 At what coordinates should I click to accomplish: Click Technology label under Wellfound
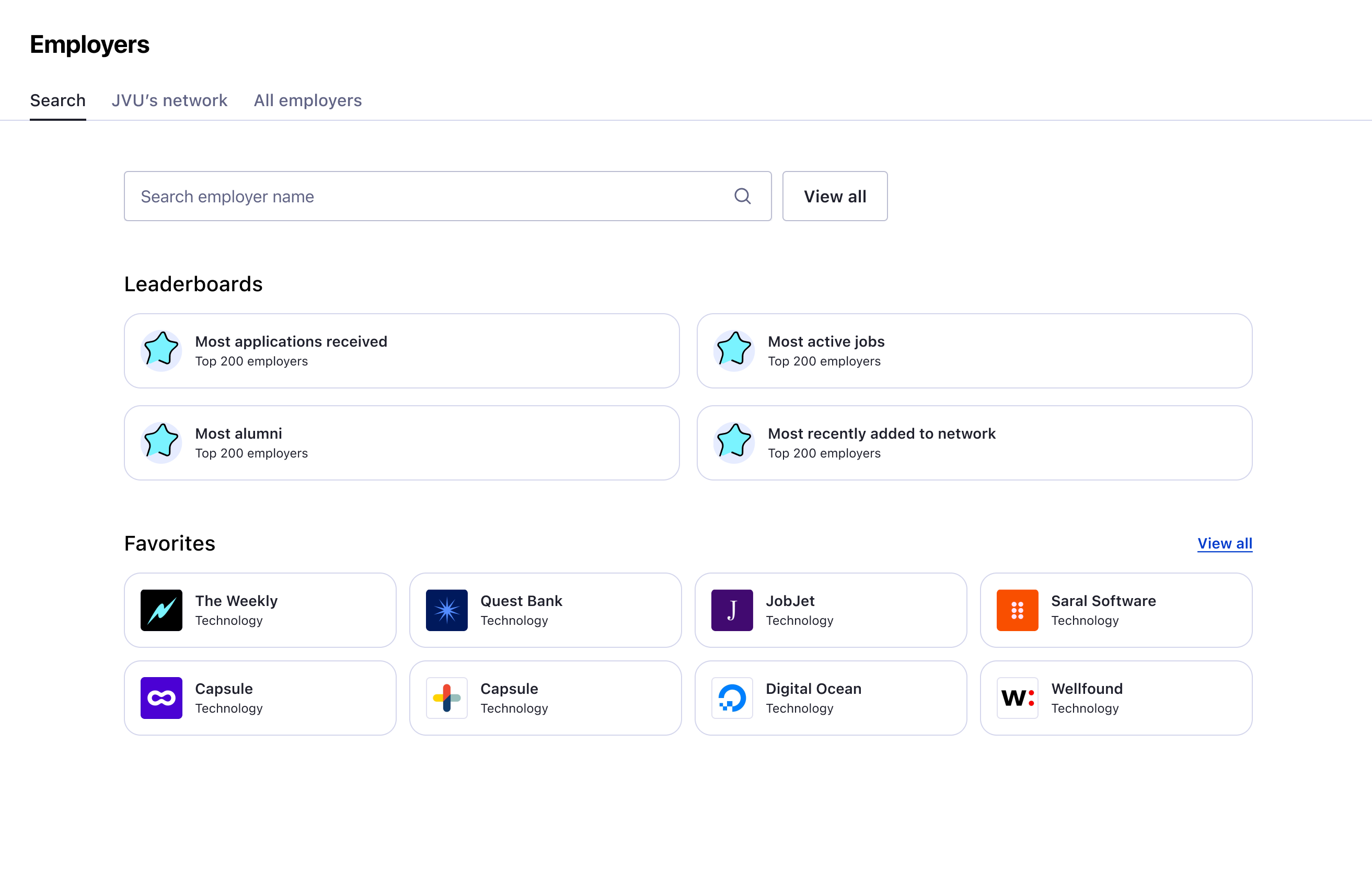pos(1085,708)
